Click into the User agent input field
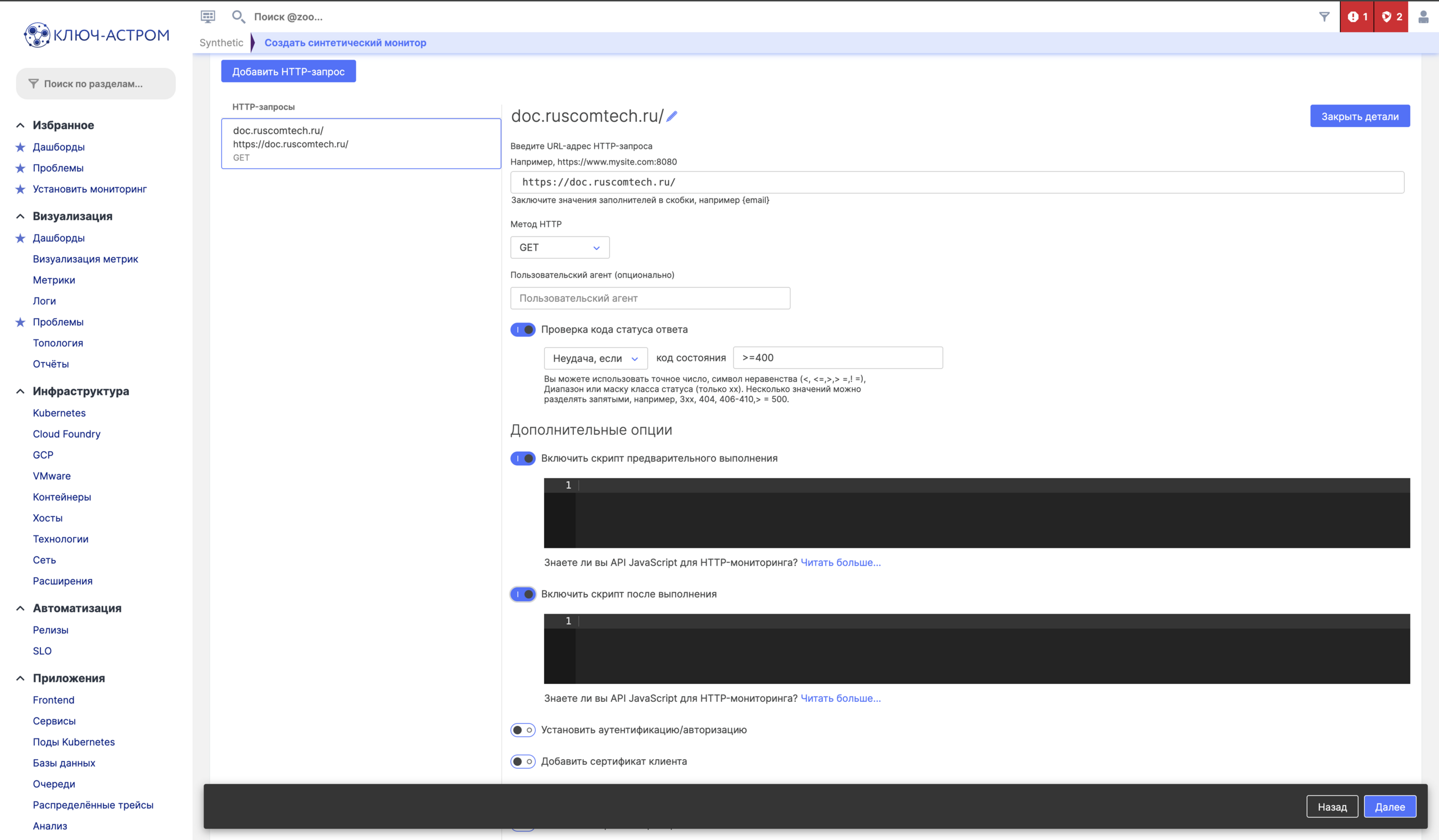Screen dimensions: 1439x840 pos(650,298)
